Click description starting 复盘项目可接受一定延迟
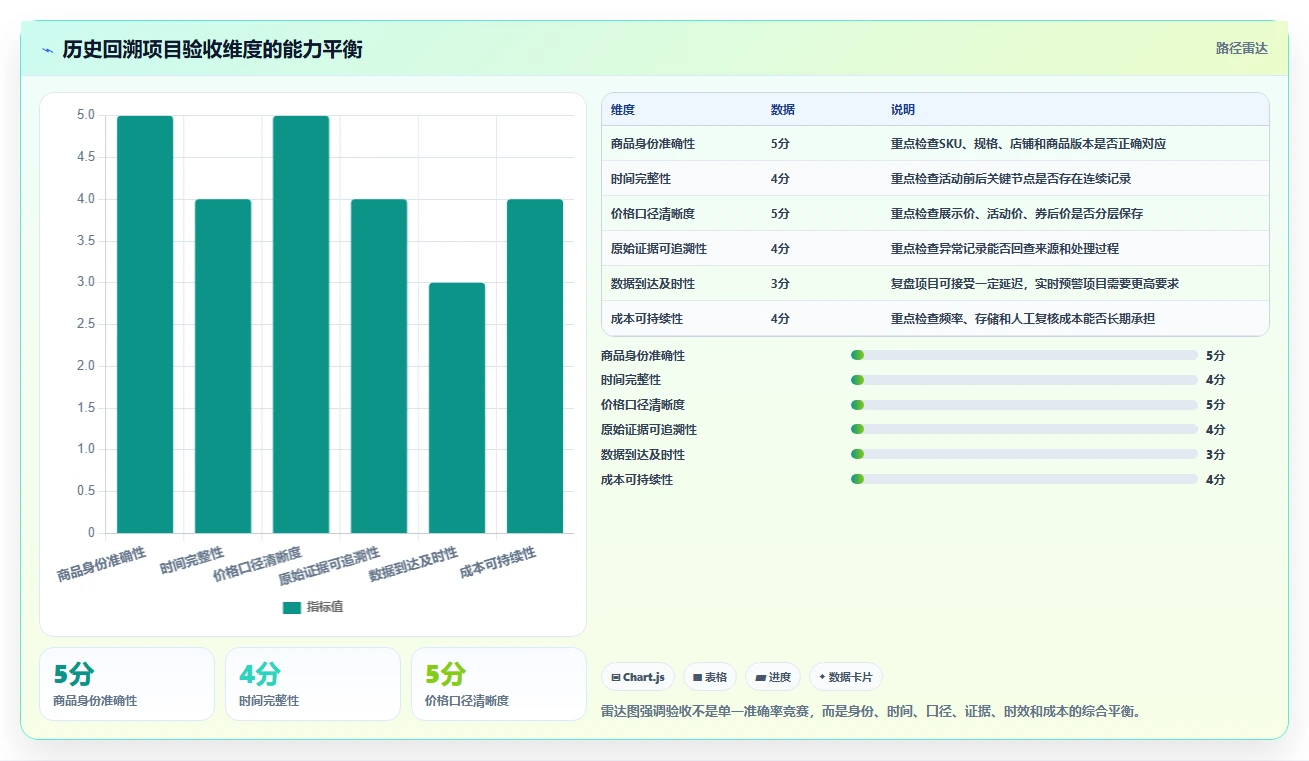 1035,284
